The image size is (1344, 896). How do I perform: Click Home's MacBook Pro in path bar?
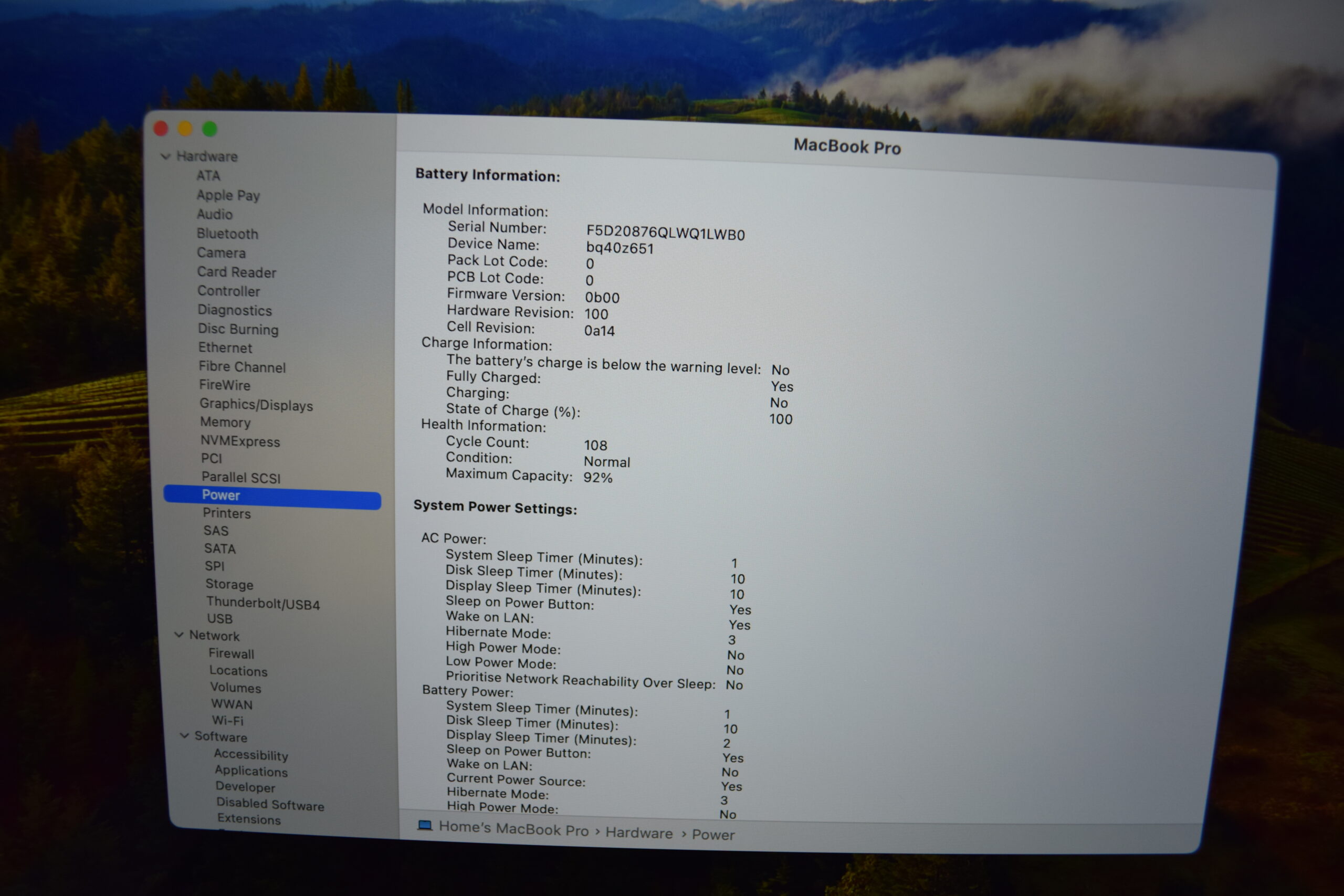(513, 829)
